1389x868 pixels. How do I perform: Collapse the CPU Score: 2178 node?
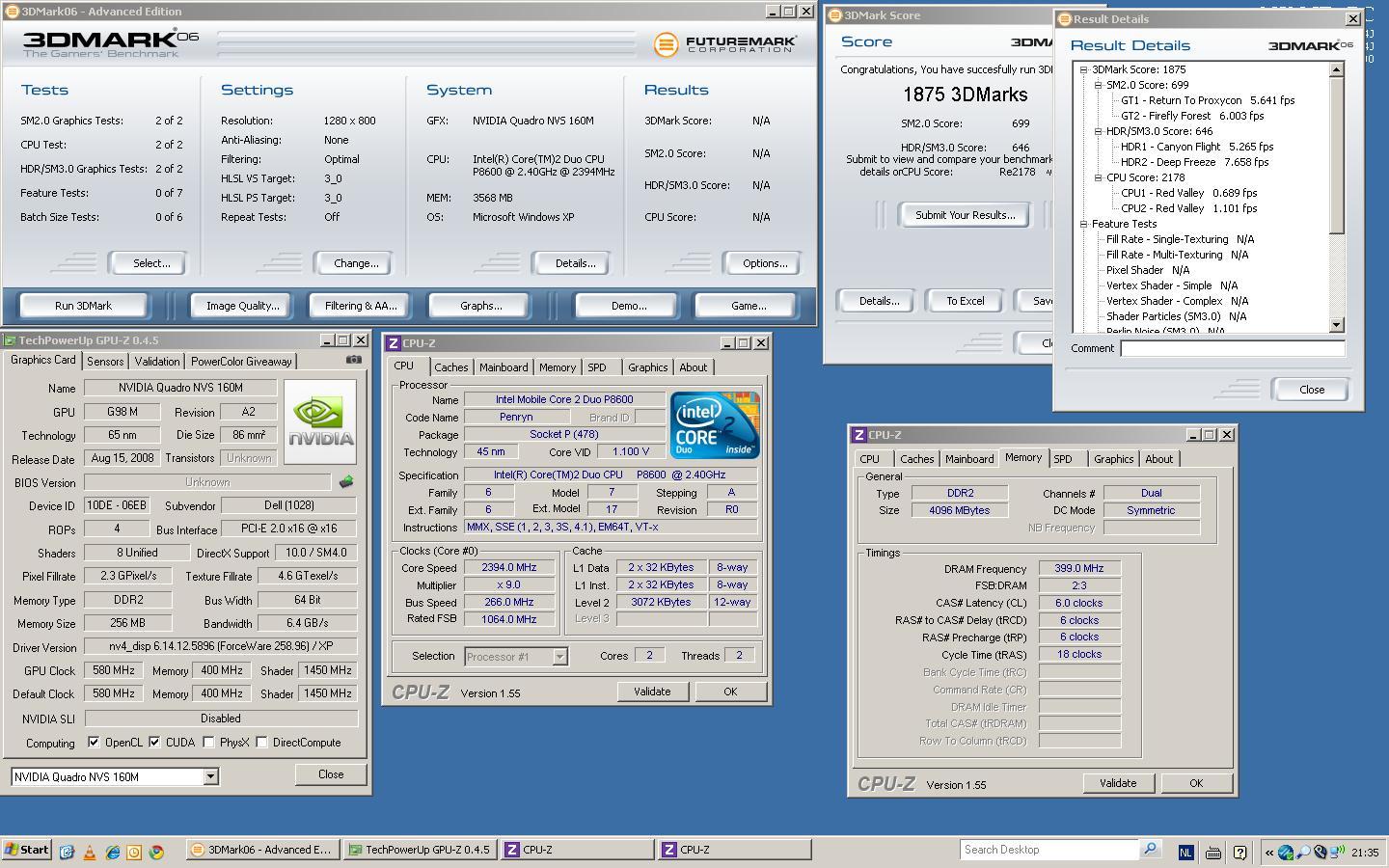(x=1098, y=177)
